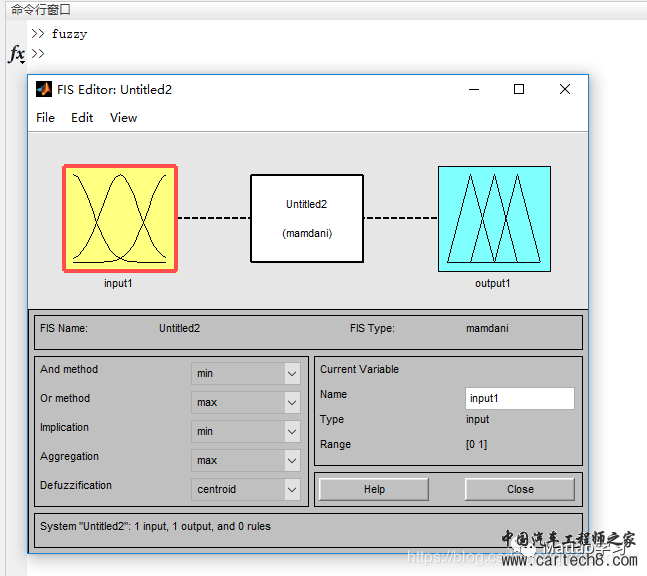The width and height of the screenshot is (647, 576).
Task: Click the FIS Name 'Untitled2' value
Action: [x=179, y=328]
